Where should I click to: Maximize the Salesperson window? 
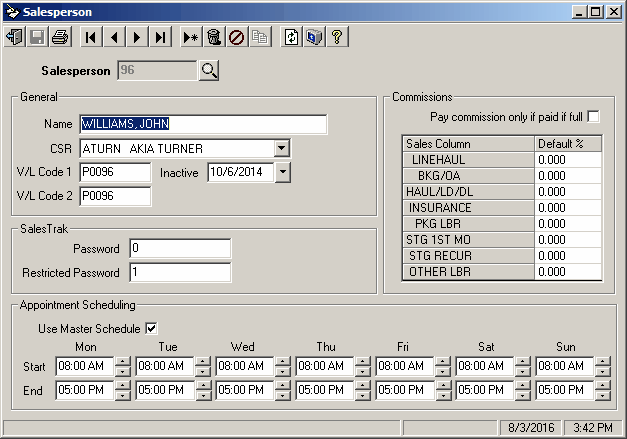(595, 12)
